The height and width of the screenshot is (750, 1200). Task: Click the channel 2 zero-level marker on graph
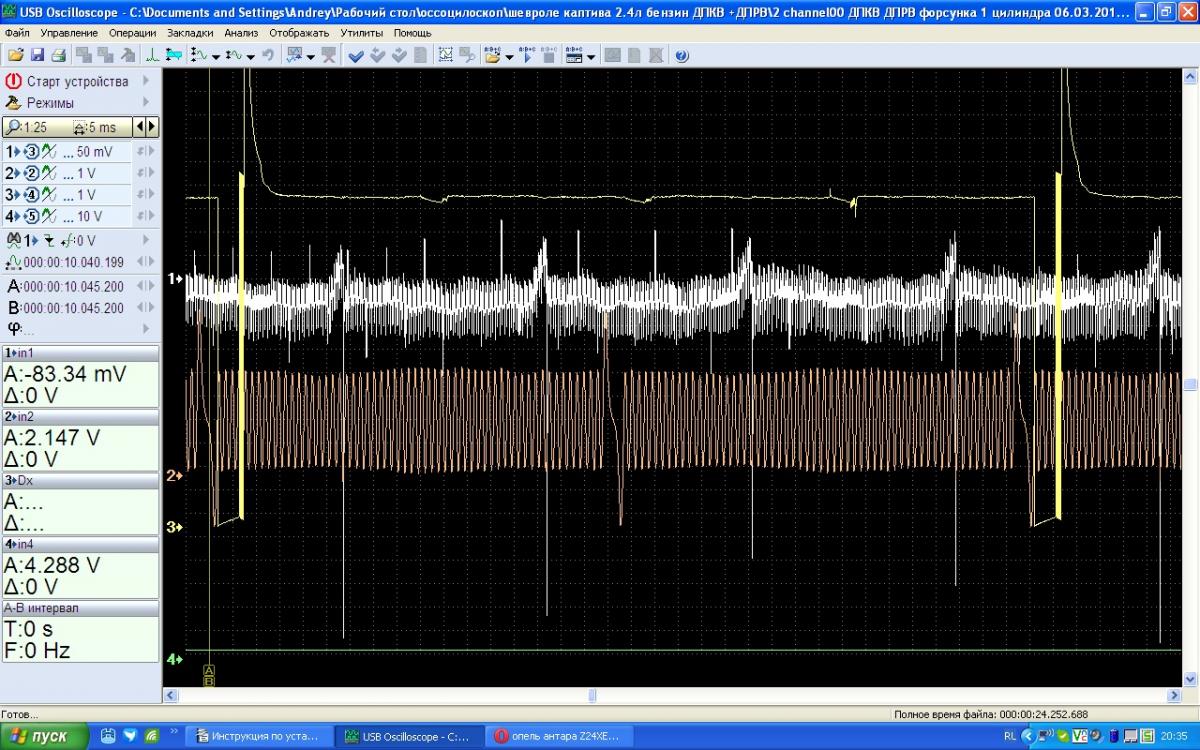tap(174, 475)
